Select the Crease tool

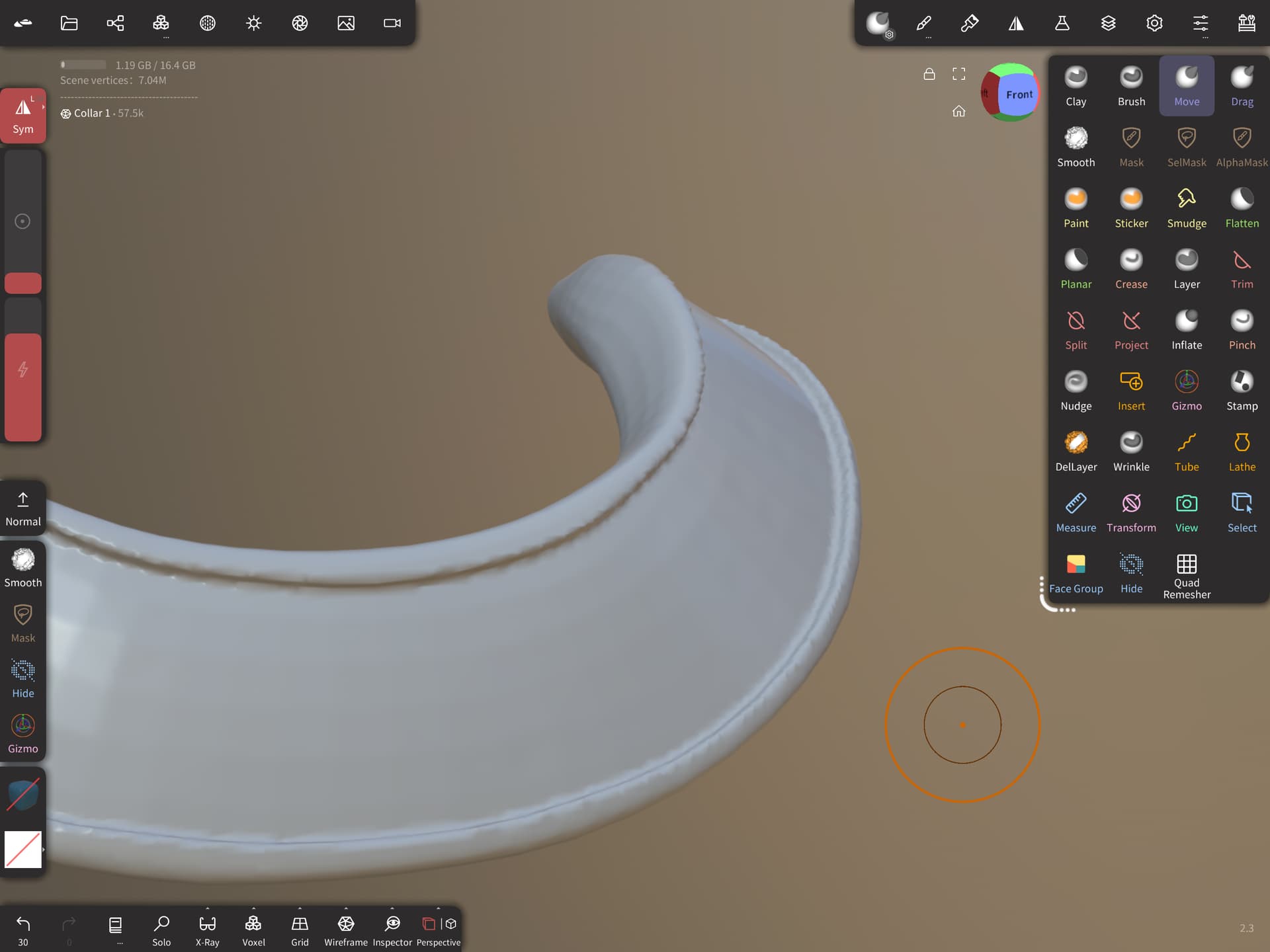(1131, 268)
